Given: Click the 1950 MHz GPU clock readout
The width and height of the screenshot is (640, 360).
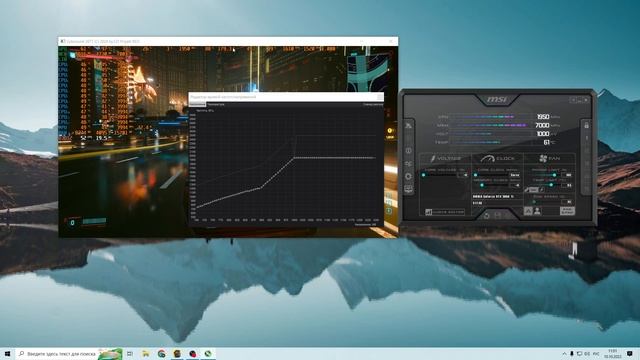Looking at the screenshot, I should click(x=543, y=117).
